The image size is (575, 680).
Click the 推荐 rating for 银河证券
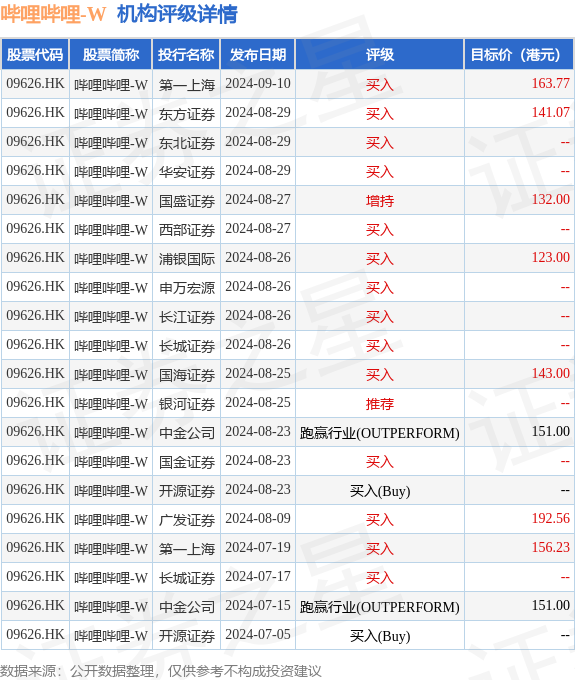[379, 404]
